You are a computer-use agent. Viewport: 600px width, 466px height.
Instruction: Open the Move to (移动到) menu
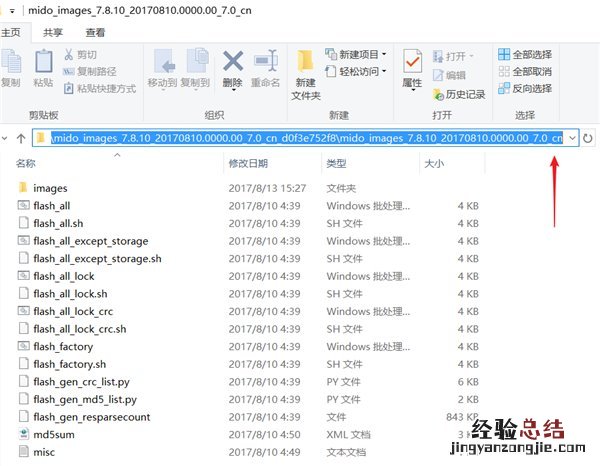coord(163,69)
